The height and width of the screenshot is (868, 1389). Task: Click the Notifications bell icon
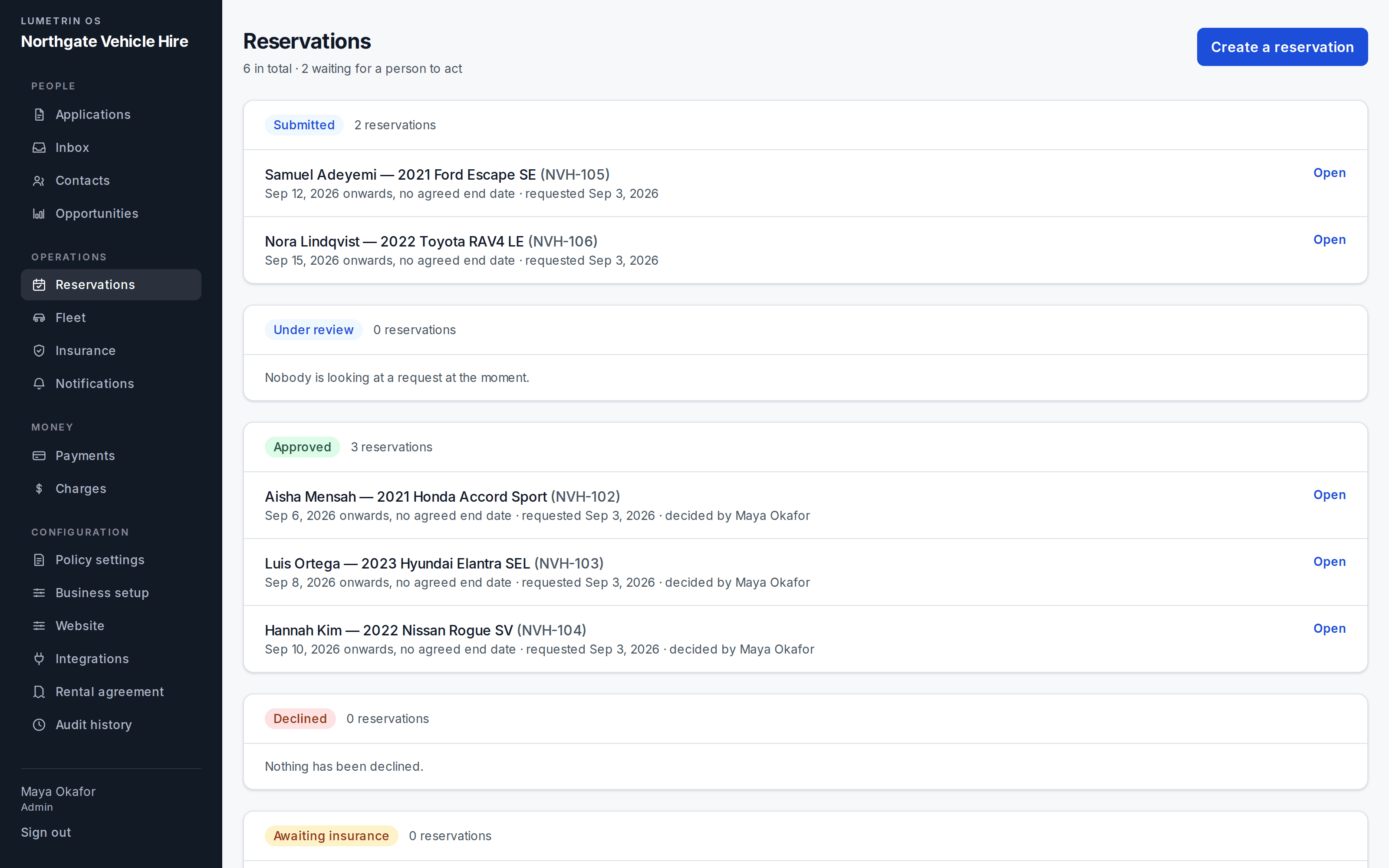pyautogui.click(x=39, y=384)
